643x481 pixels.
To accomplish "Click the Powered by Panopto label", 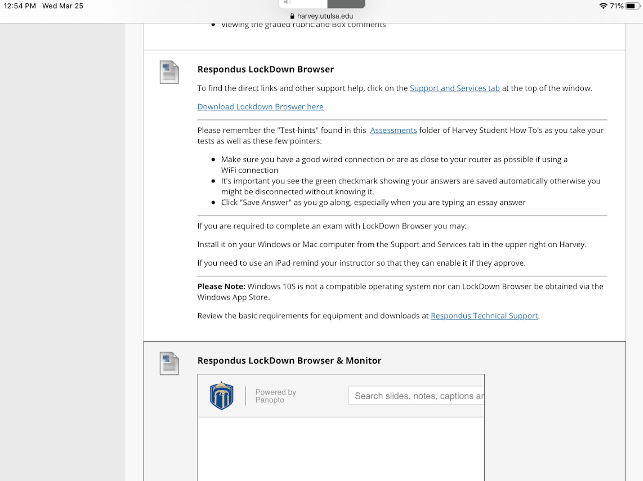I will coord(276,396).
